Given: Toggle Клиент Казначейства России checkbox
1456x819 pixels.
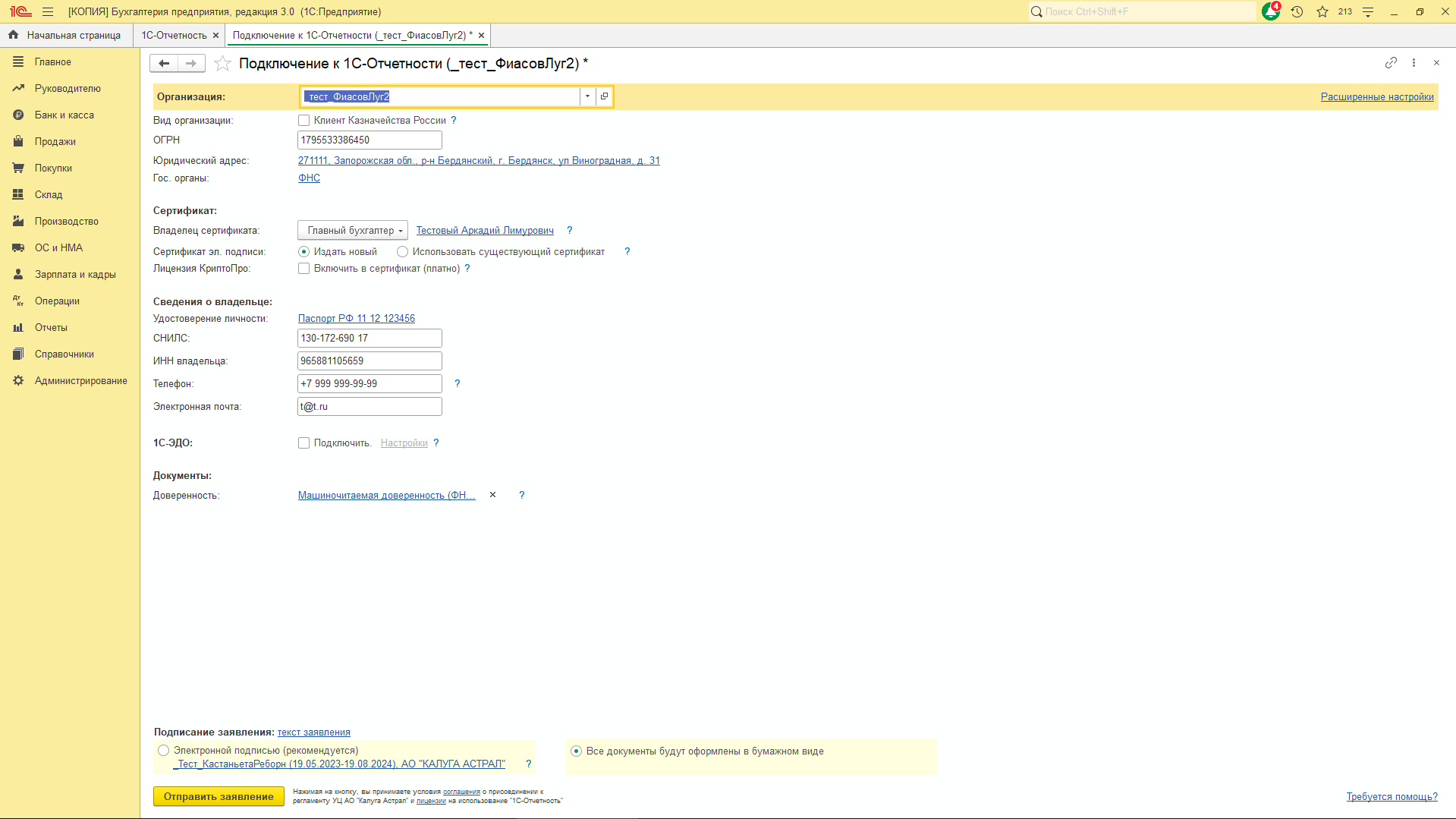Looking at the screenshot, I should click(304, 120).
